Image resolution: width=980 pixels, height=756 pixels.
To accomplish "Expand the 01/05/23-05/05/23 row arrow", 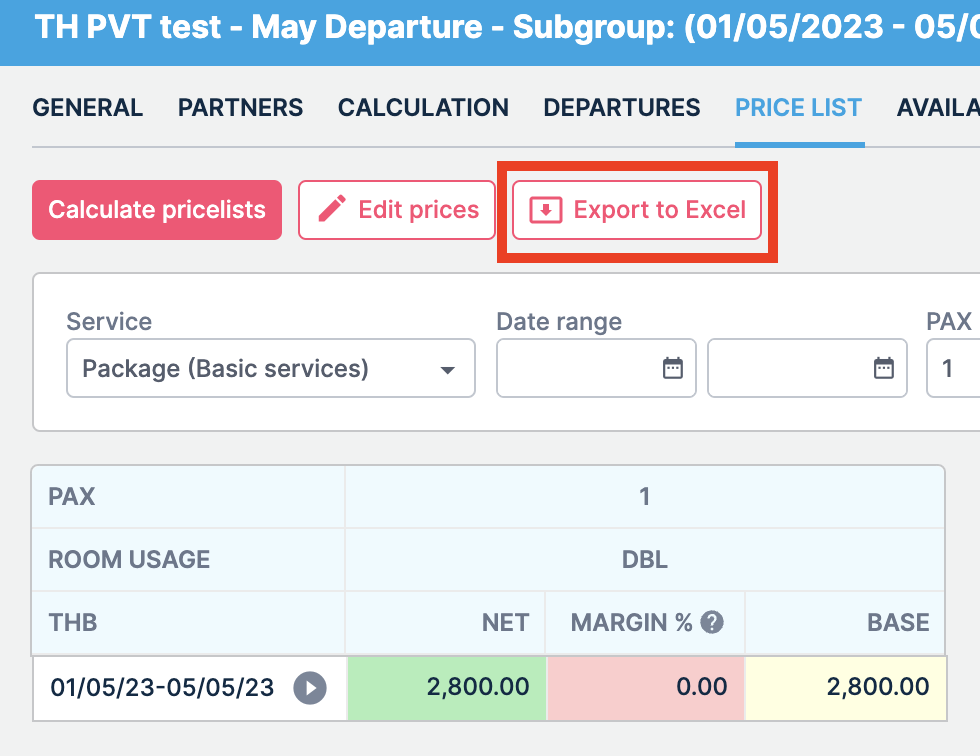I will [310, 688].
